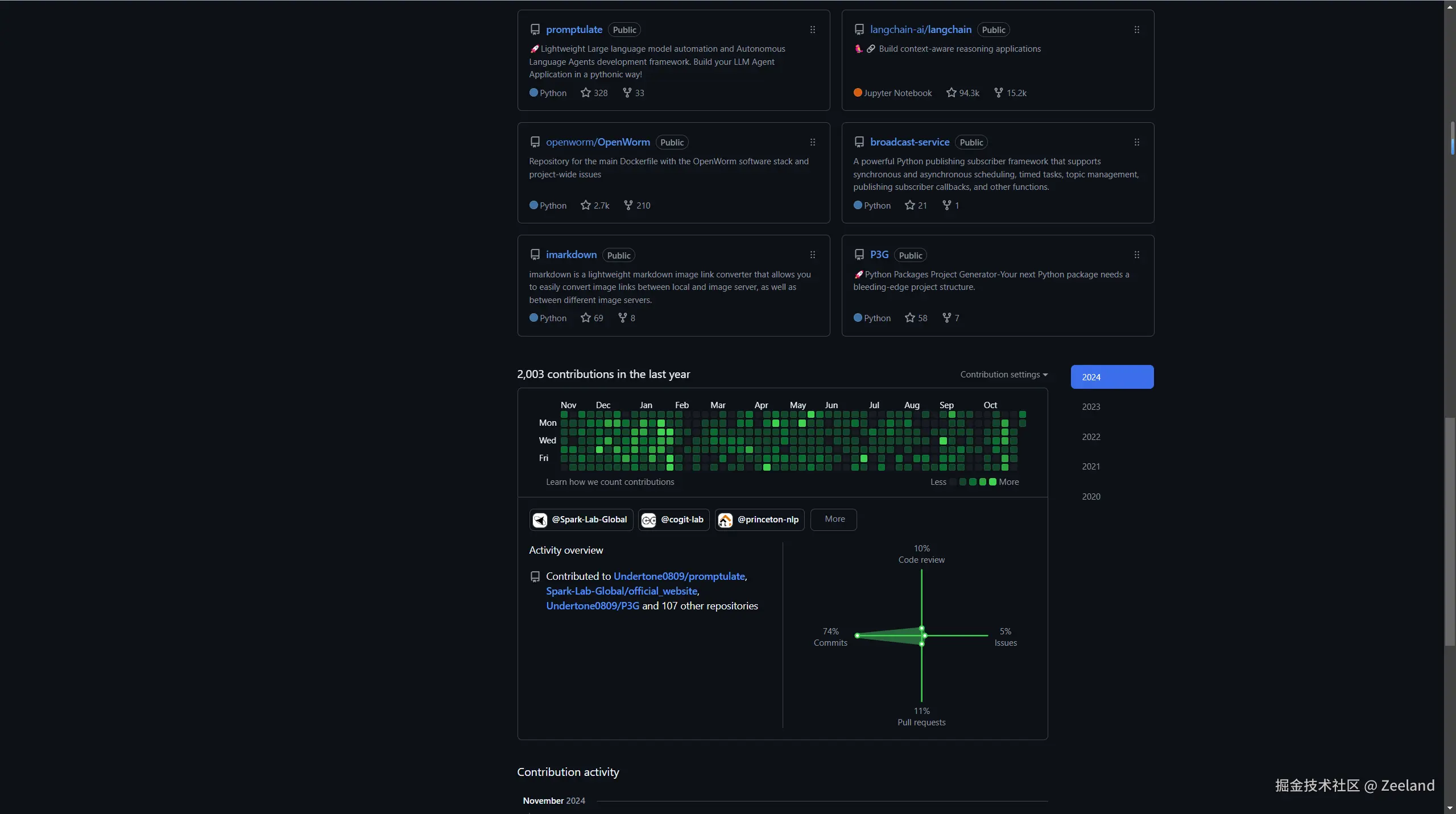1456x814 pixels.
Task: Click drag handle on langchain card
Action: click(x=1136, y=30)
